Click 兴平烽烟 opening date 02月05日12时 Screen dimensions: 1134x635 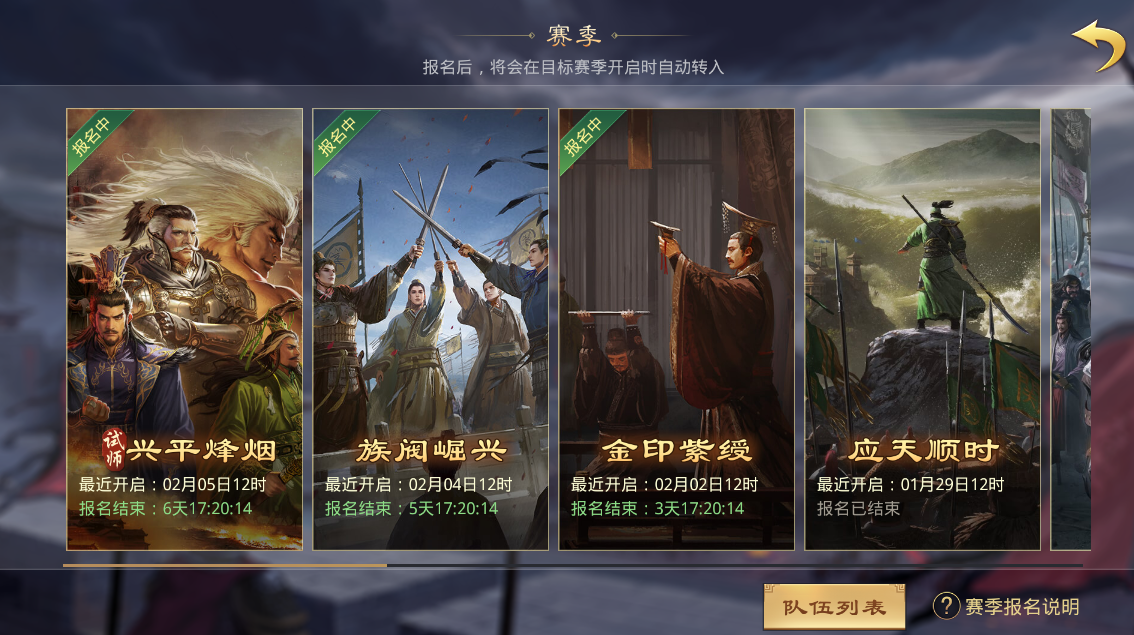[214, 485]
